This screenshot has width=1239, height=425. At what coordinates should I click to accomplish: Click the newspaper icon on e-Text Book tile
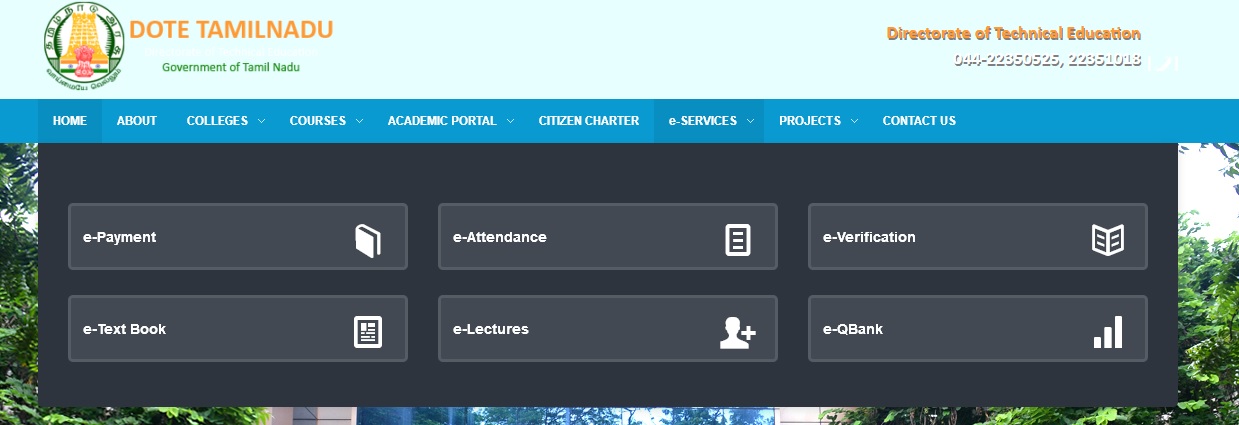[x=368, y=332]
